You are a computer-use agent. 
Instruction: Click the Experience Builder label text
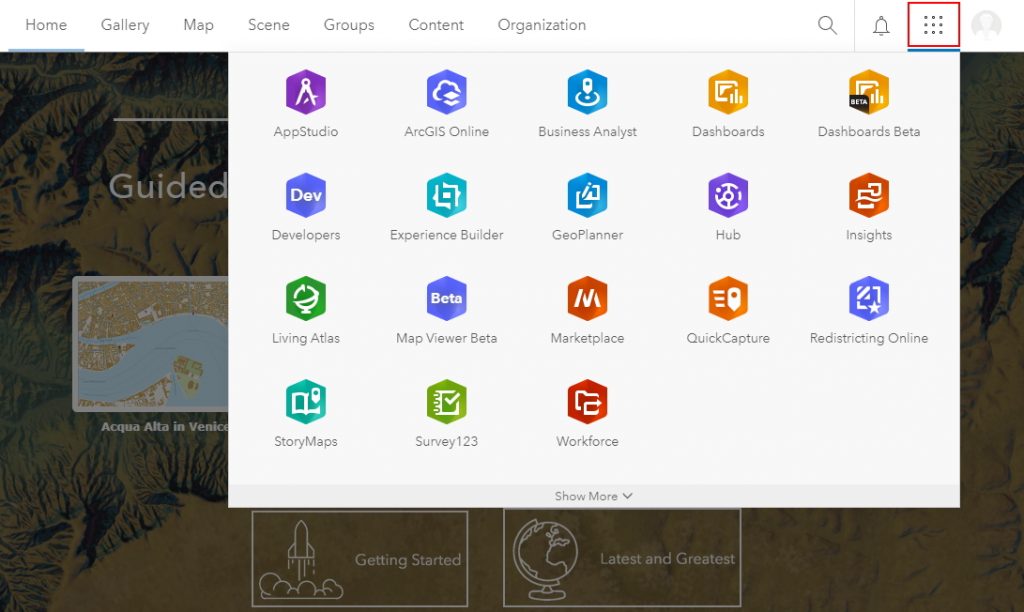click(x=447, y=234)
